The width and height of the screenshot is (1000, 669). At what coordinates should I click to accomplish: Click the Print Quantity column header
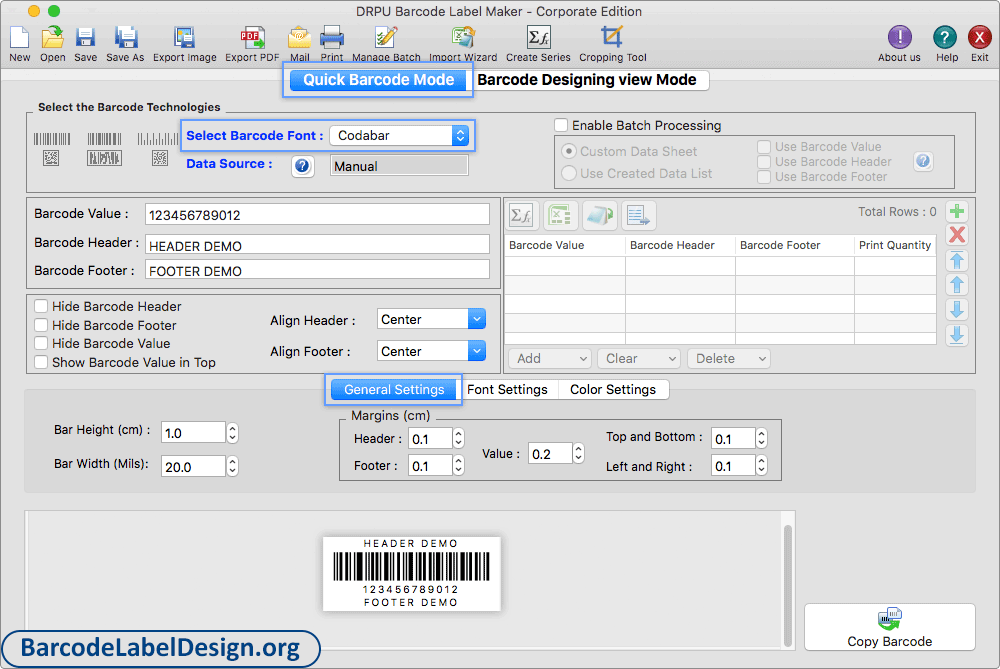[895, 245]
